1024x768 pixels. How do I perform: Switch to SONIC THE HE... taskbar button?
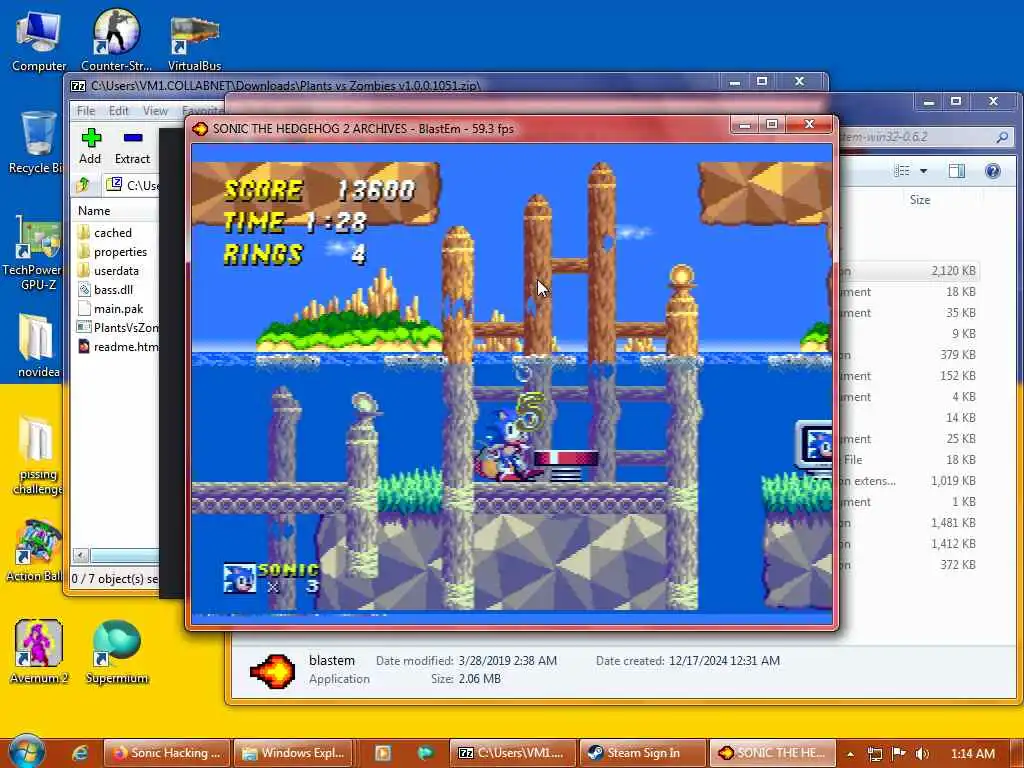(x=772, y=753)
